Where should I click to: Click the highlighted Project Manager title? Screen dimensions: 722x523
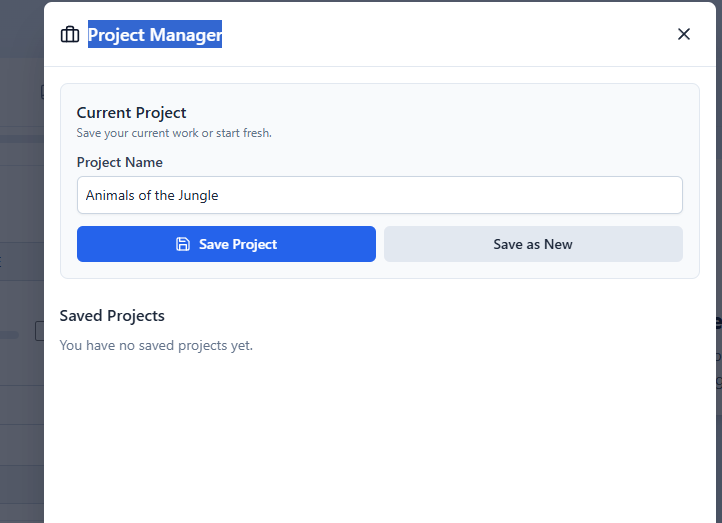tap(155, 35)
